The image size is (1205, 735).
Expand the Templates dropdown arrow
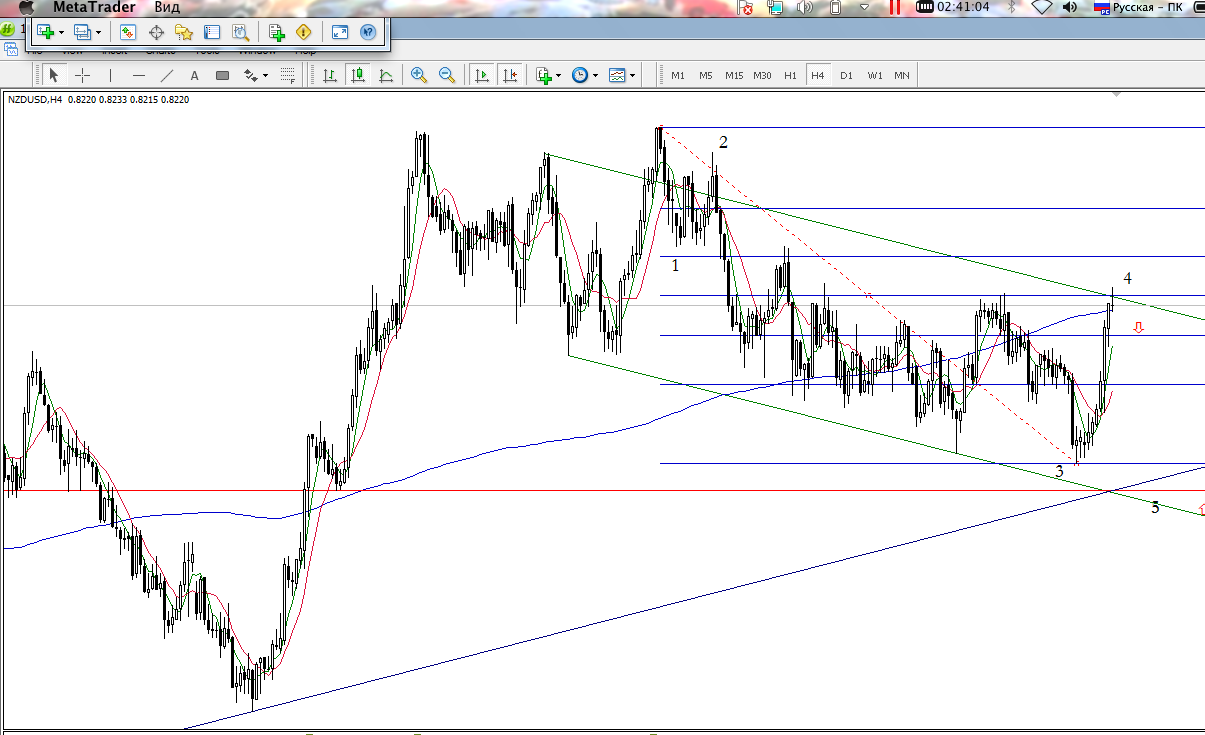(x=633, y=75)
